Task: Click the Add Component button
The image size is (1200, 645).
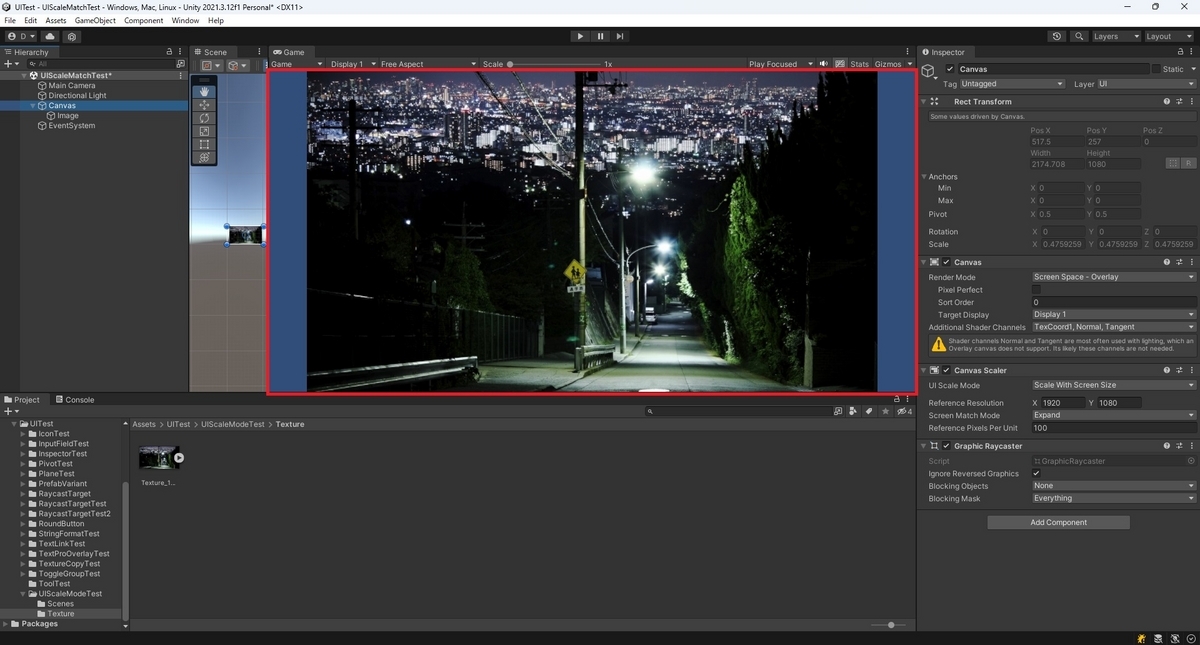Action: pos(1058,522)
